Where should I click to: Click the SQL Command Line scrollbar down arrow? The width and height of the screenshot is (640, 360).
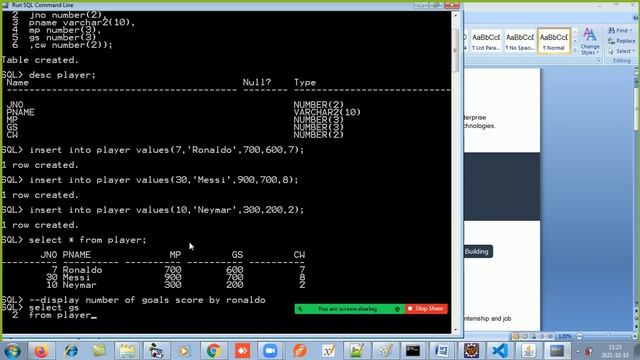point(456,330)
